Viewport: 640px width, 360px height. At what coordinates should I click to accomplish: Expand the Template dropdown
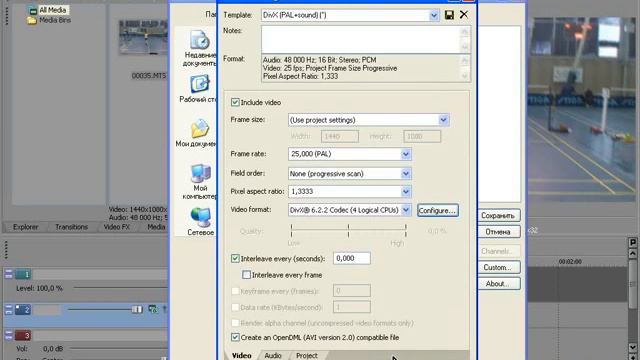[434, 16]
